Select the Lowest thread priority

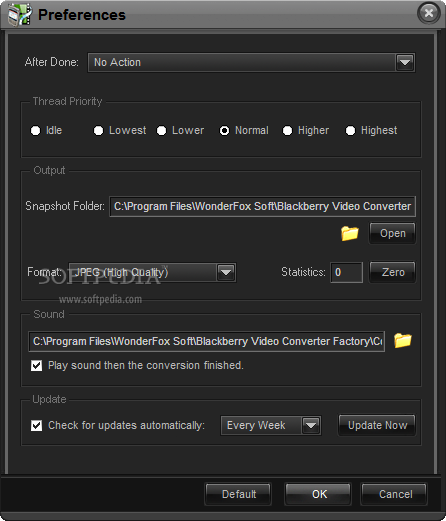tap(98, 130)
